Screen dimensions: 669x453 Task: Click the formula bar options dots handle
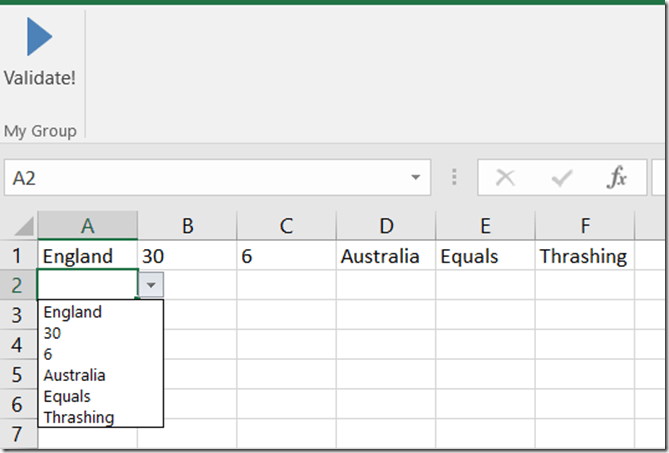[x=456, y=179]
